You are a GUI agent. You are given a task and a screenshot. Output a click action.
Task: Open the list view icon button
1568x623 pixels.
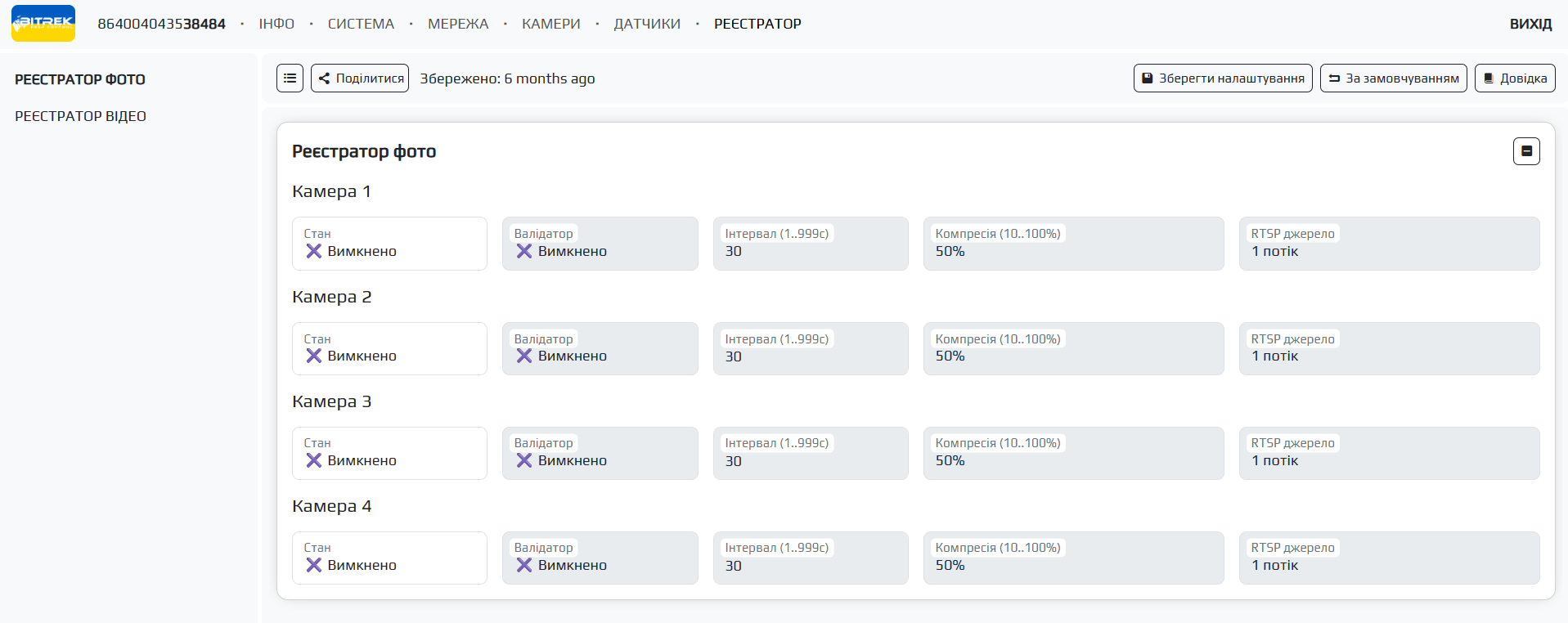click(290, 78)
